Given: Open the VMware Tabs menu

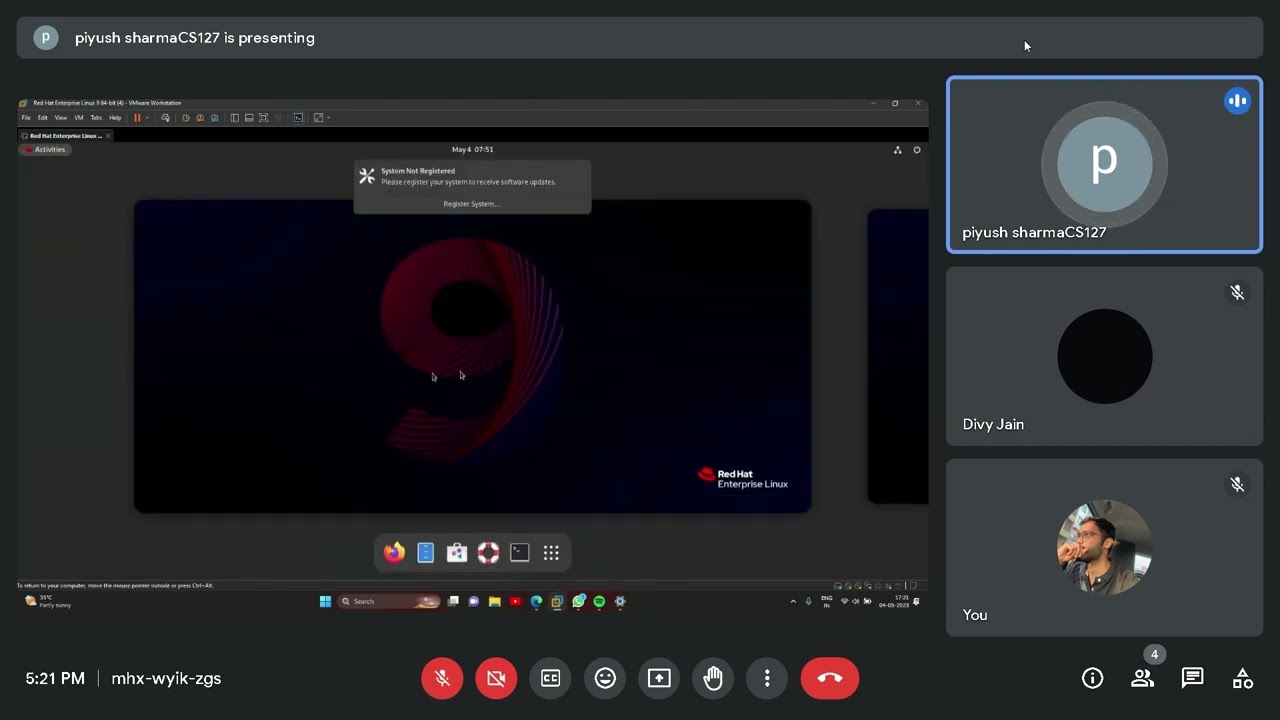Looking at the screenshot, I should point(96,117).
